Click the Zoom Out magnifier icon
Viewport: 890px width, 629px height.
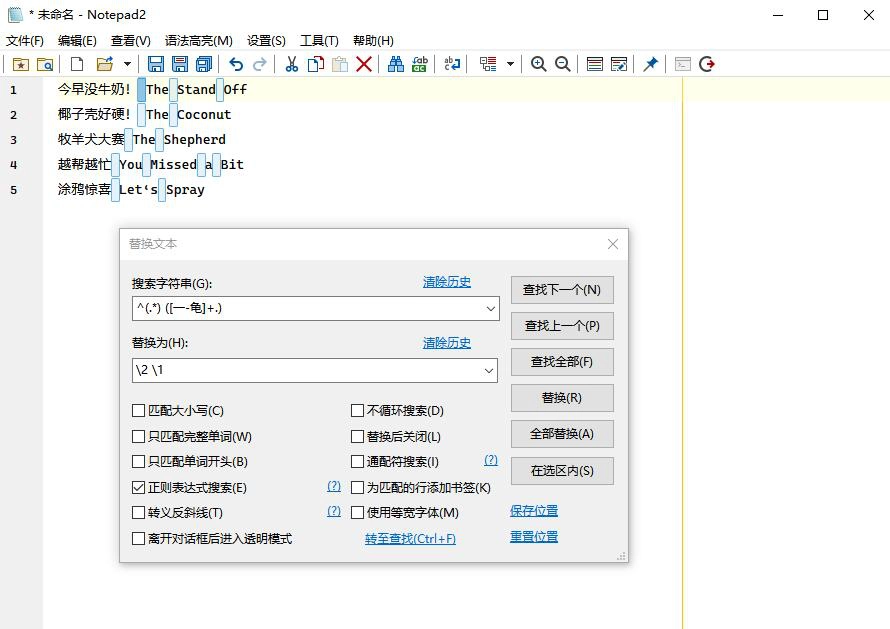[x=563, y=64]
